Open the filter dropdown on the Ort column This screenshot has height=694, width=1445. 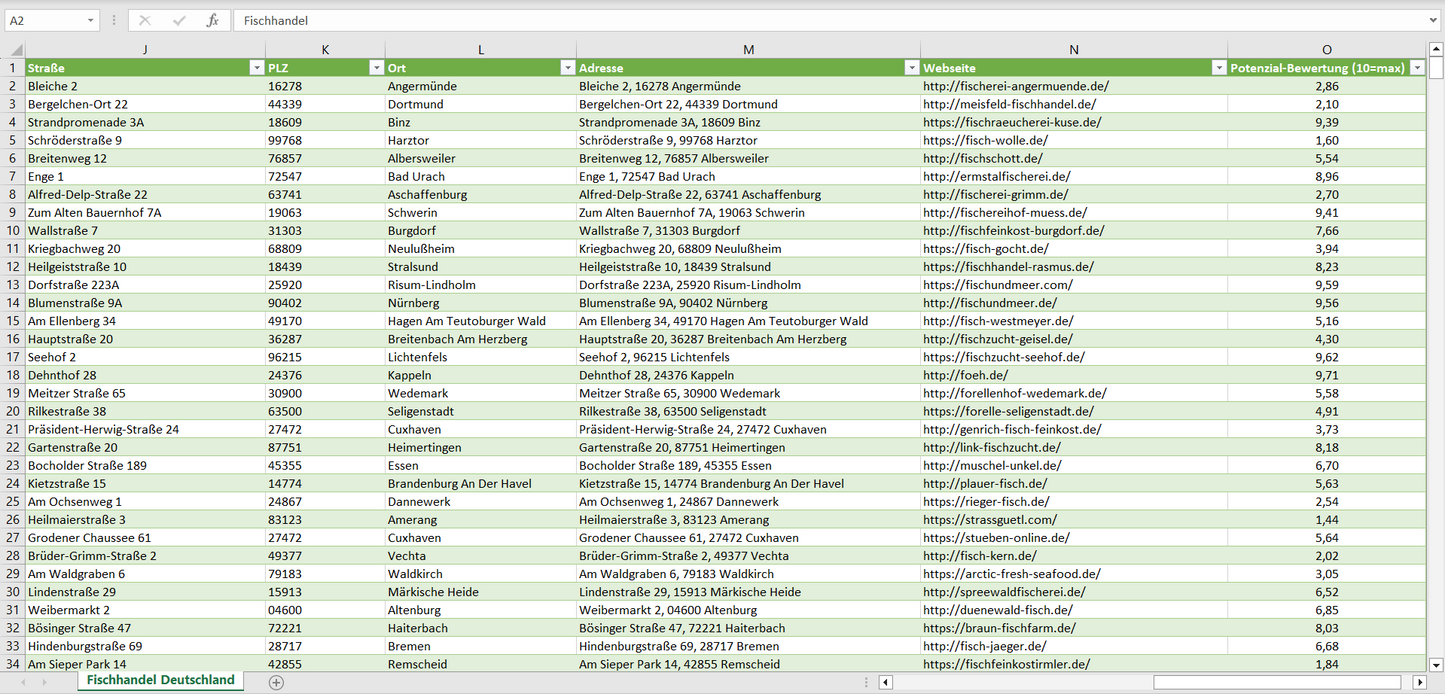pos(567,67)
